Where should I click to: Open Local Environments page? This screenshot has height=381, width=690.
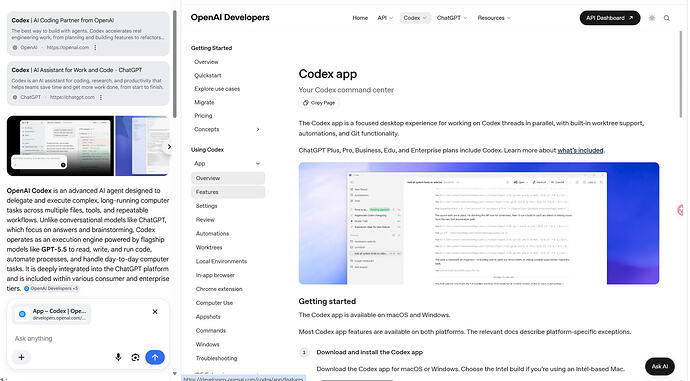coord(221,261)
